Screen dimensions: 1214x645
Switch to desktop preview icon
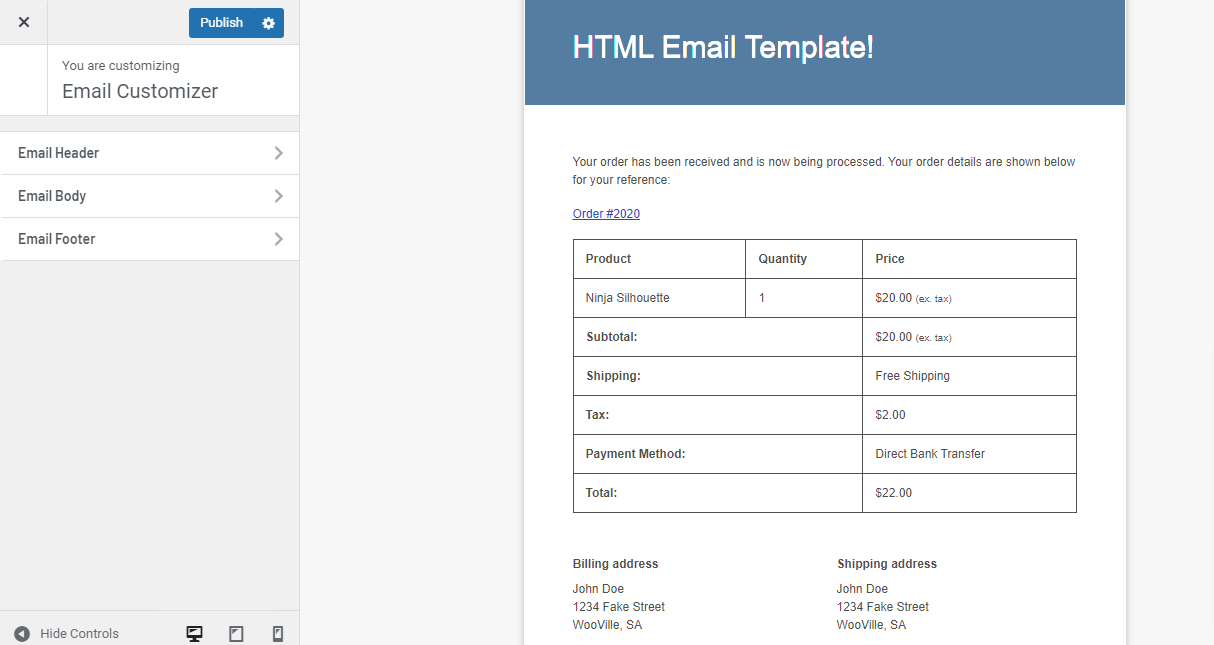(195, 634)
